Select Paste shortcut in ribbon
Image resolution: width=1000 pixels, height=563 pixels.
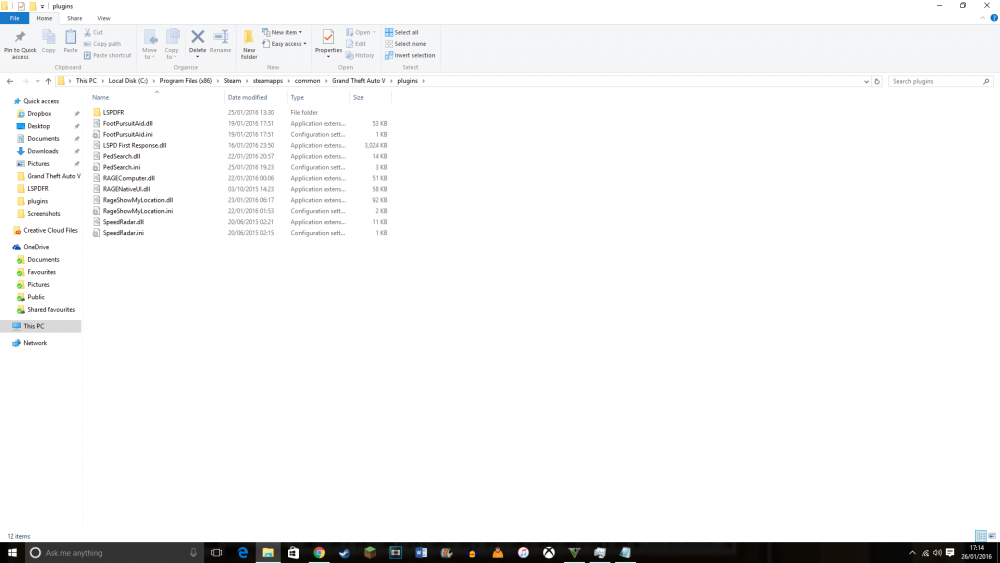107,55
